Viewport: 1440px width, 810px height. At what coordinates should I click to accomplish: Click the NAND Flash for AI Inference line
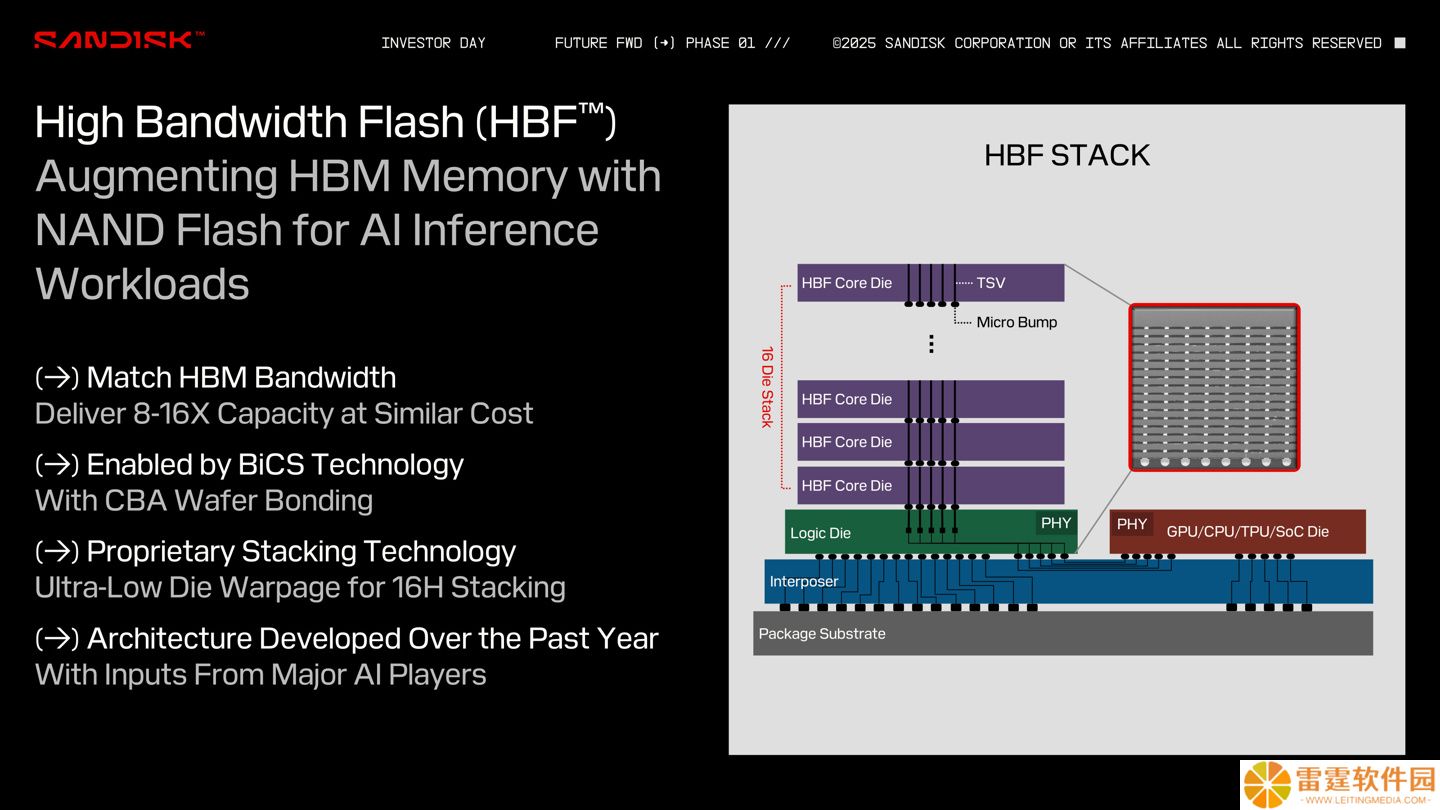coord(317,230)
